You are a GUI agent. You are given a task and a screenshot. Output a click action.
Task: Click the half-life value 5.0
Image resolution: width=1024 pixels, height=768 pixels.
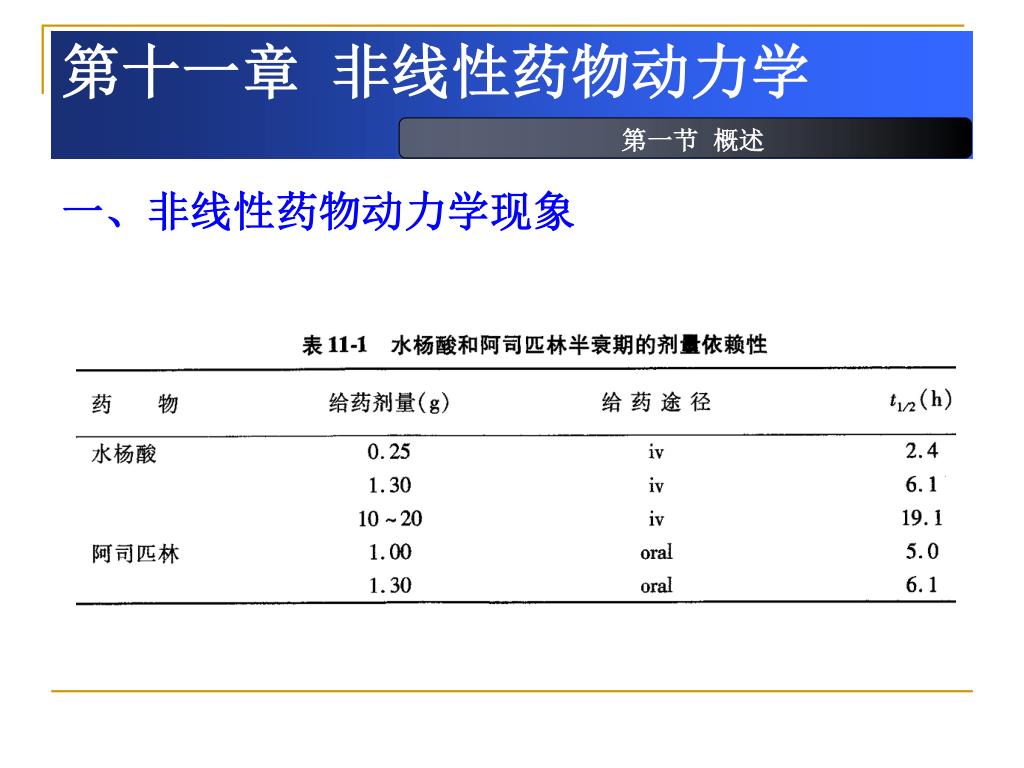tap(921, 551)
